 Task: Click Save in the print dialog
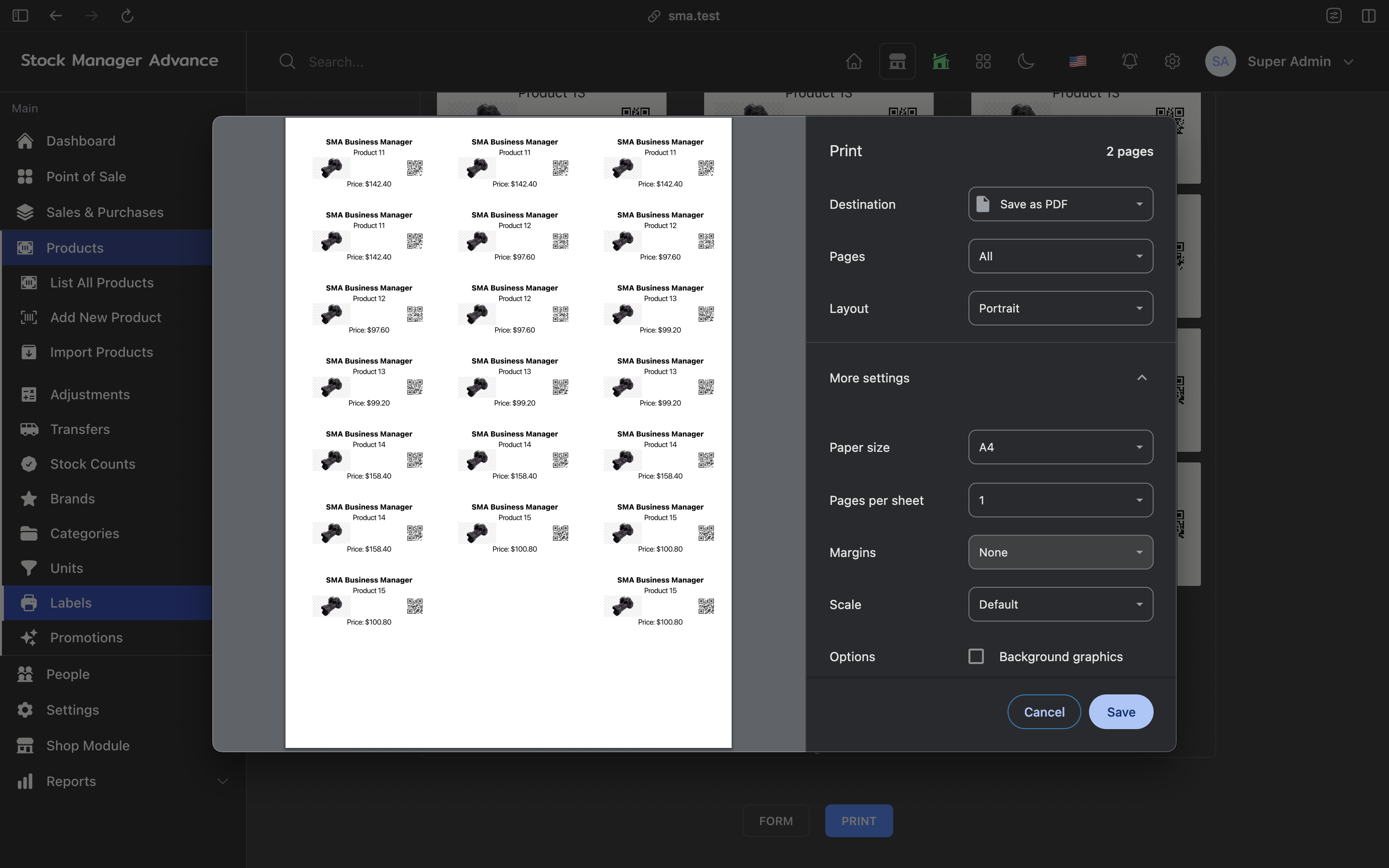pyautogui.click(x=1120, y=712)
